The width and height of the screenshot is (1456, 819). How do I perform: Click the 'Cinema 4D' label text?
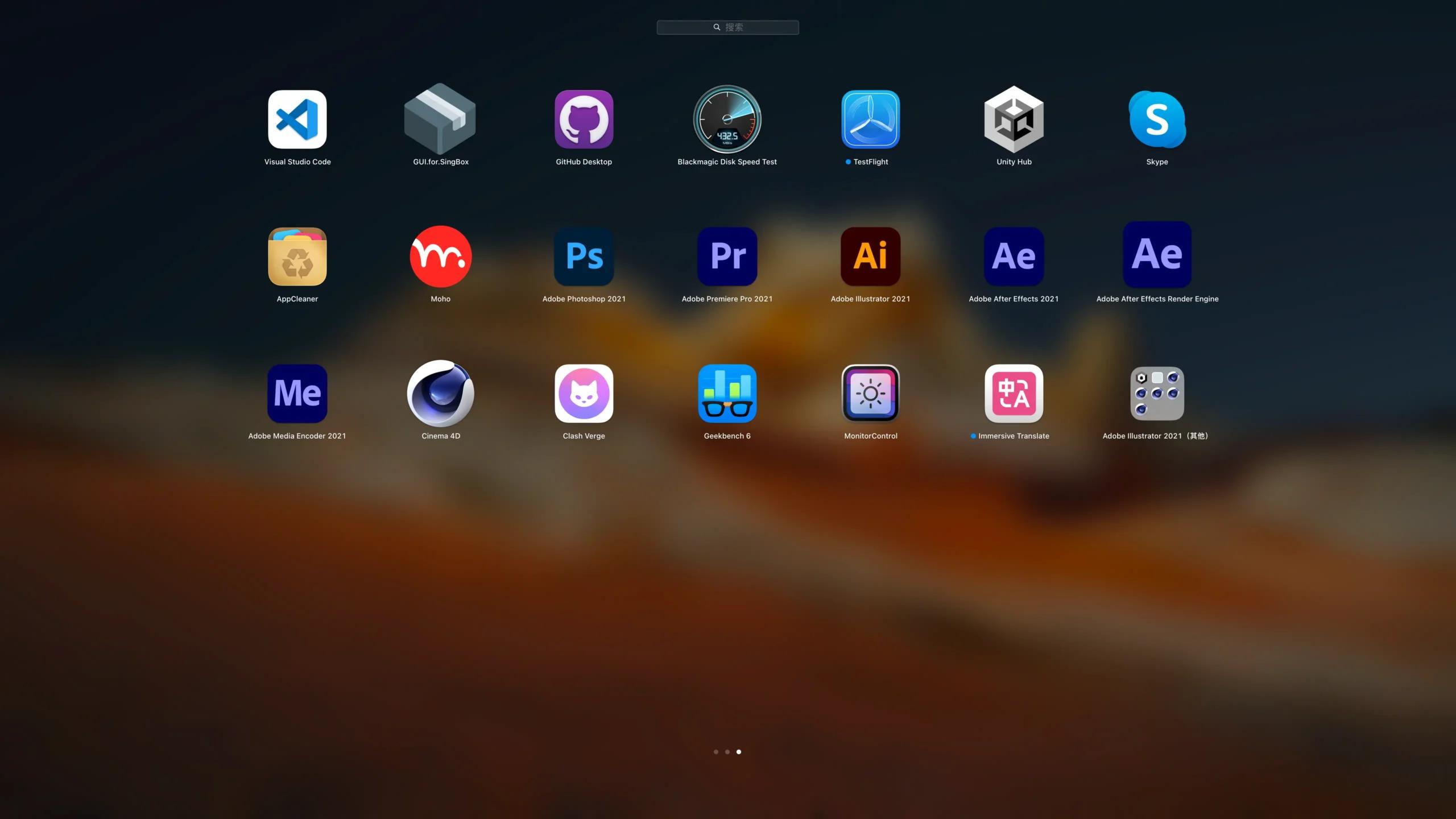[x=441, y=436]
